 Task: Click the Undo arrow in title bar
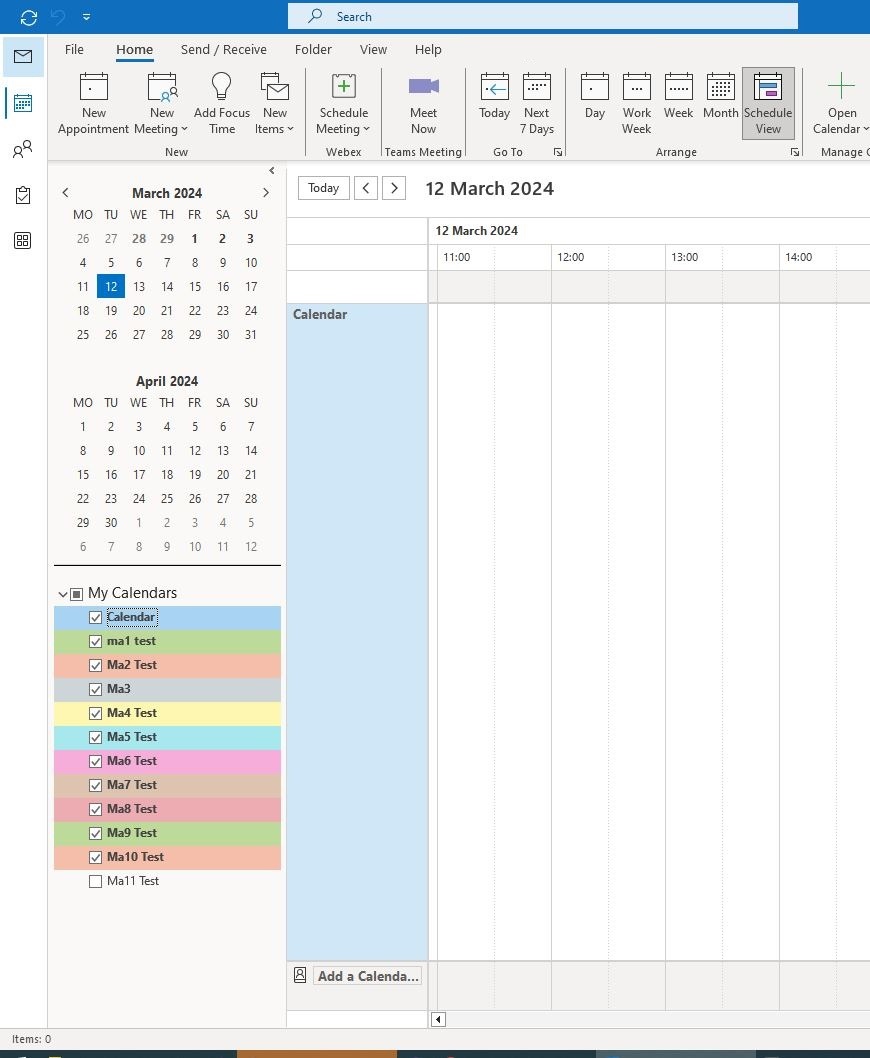[x=59, y=17]
